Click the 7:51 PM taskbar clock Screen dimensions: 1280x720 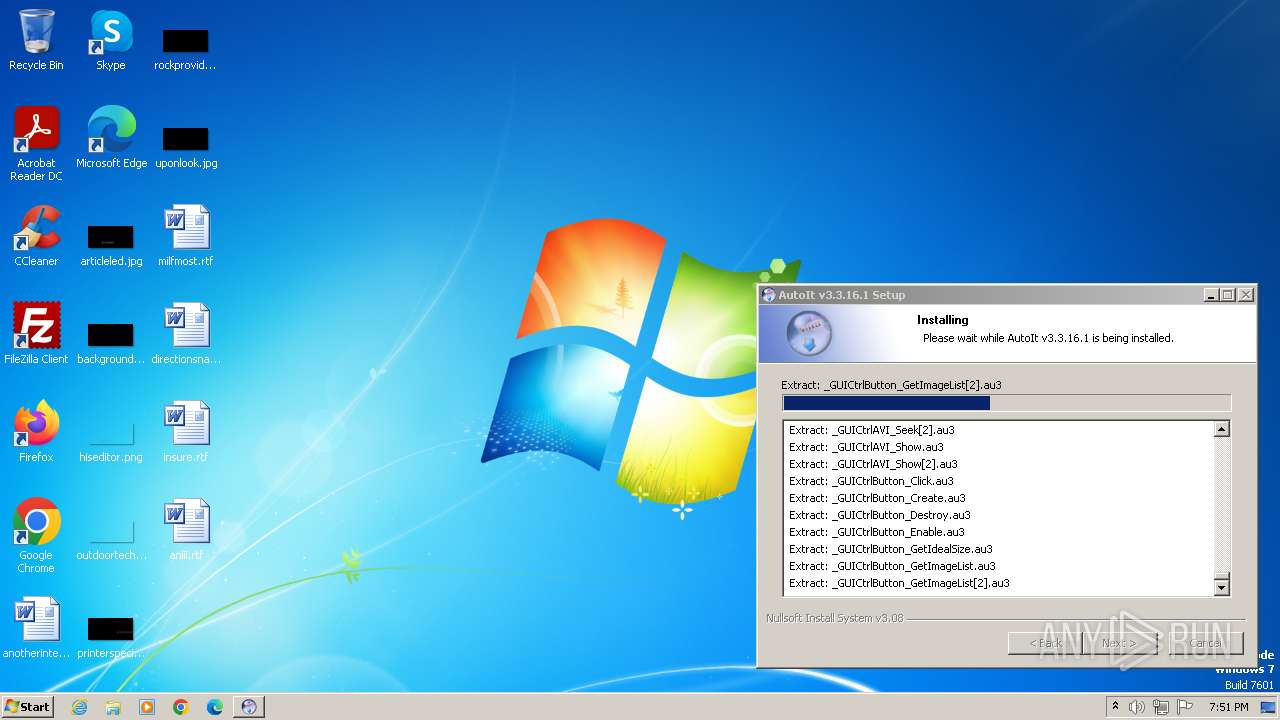click(1228, 707)
